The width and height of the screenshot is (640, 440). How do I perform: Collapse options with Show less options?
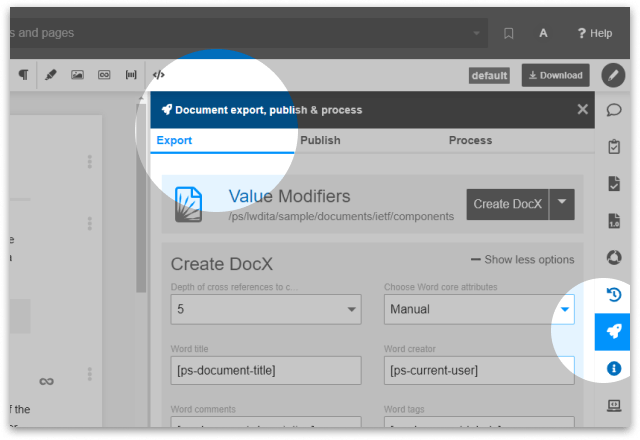tap(522, 260)
